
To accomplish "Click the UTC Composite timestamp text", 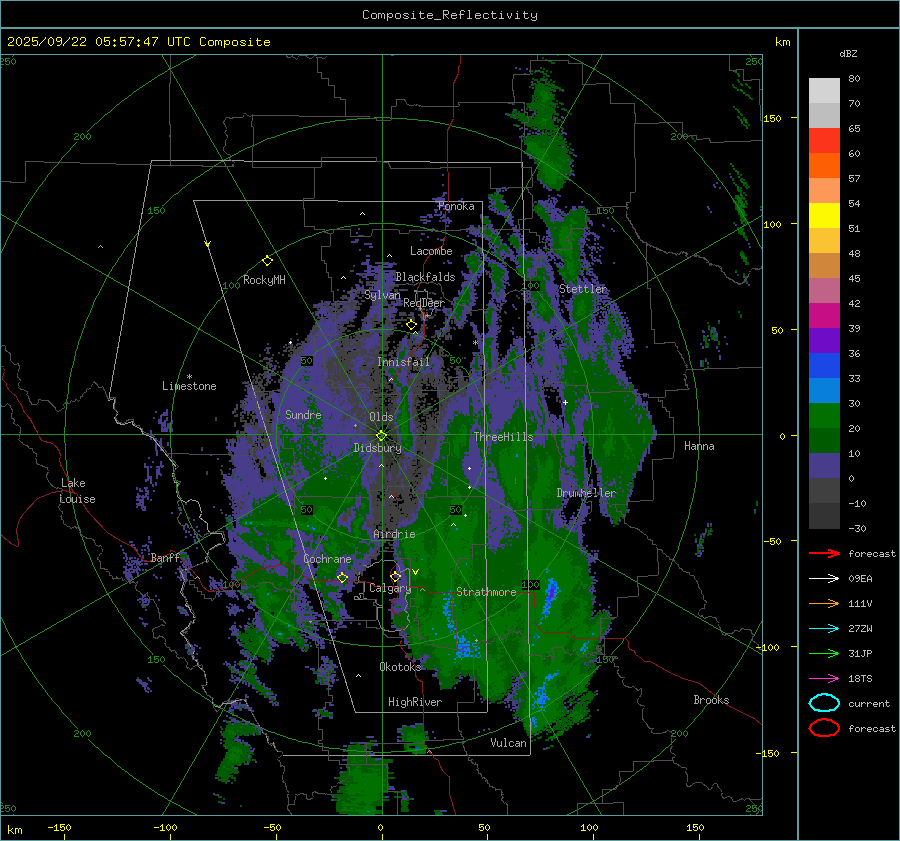I will coord(138,42).
